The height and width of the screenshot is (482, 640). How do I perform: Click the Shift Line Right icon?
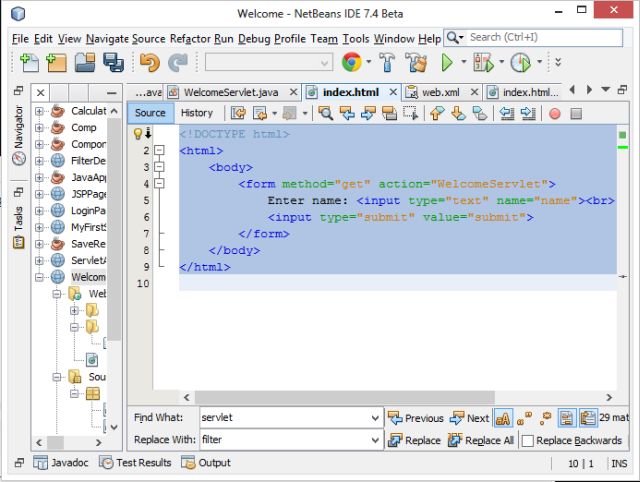pyautogui.click(x=528, y=113)
